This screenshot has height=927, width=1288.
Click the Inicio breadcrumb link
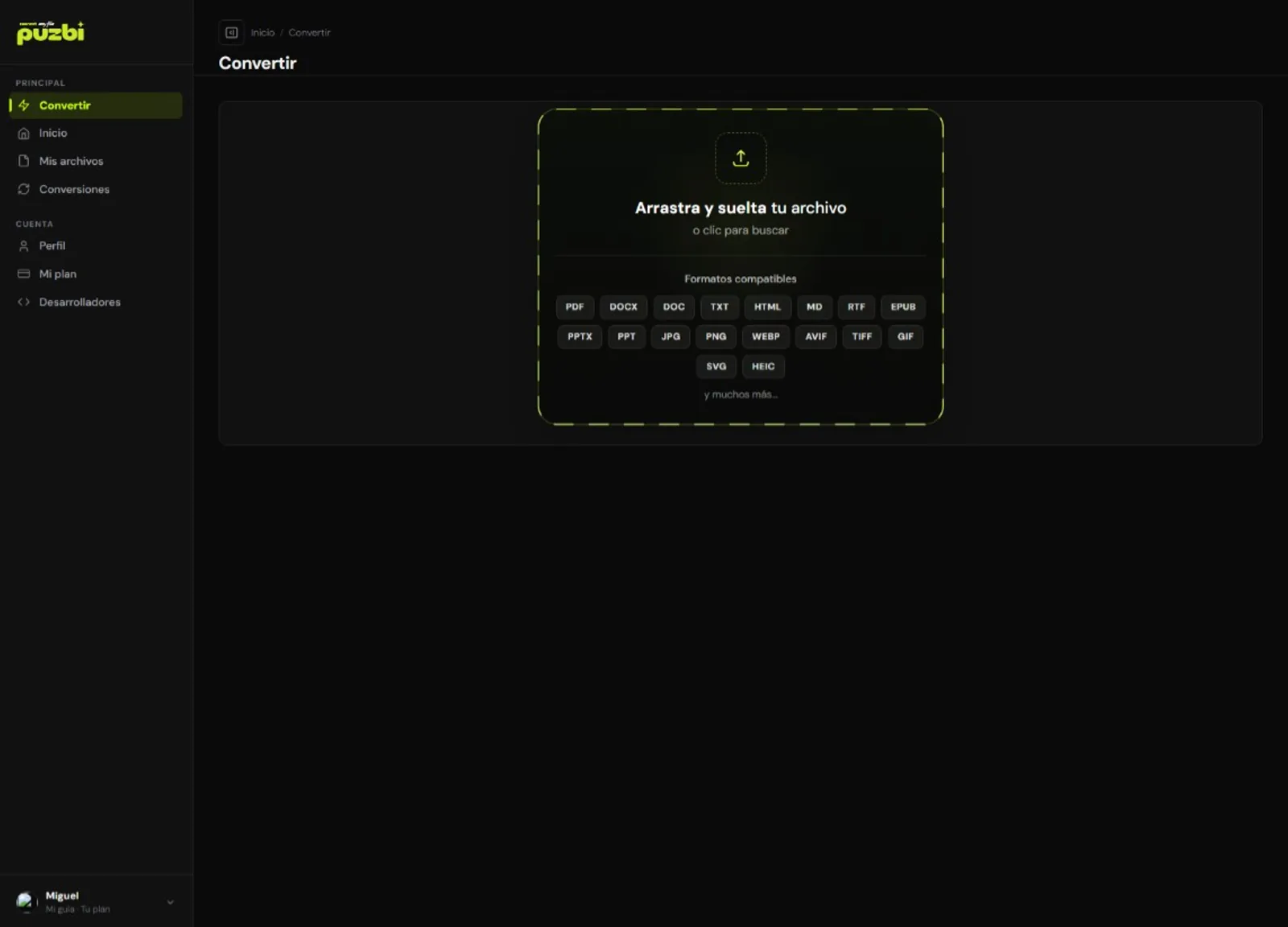262,33
